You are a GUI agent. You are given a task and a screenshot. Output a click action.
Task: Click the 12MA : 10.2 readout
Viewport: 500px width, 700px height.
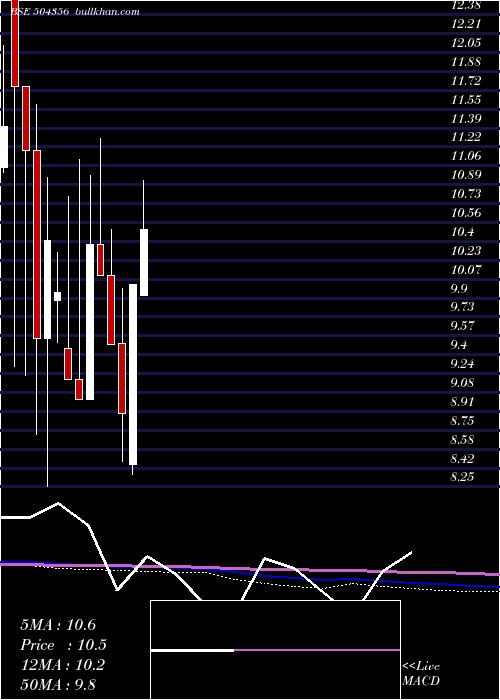[62, 665]
